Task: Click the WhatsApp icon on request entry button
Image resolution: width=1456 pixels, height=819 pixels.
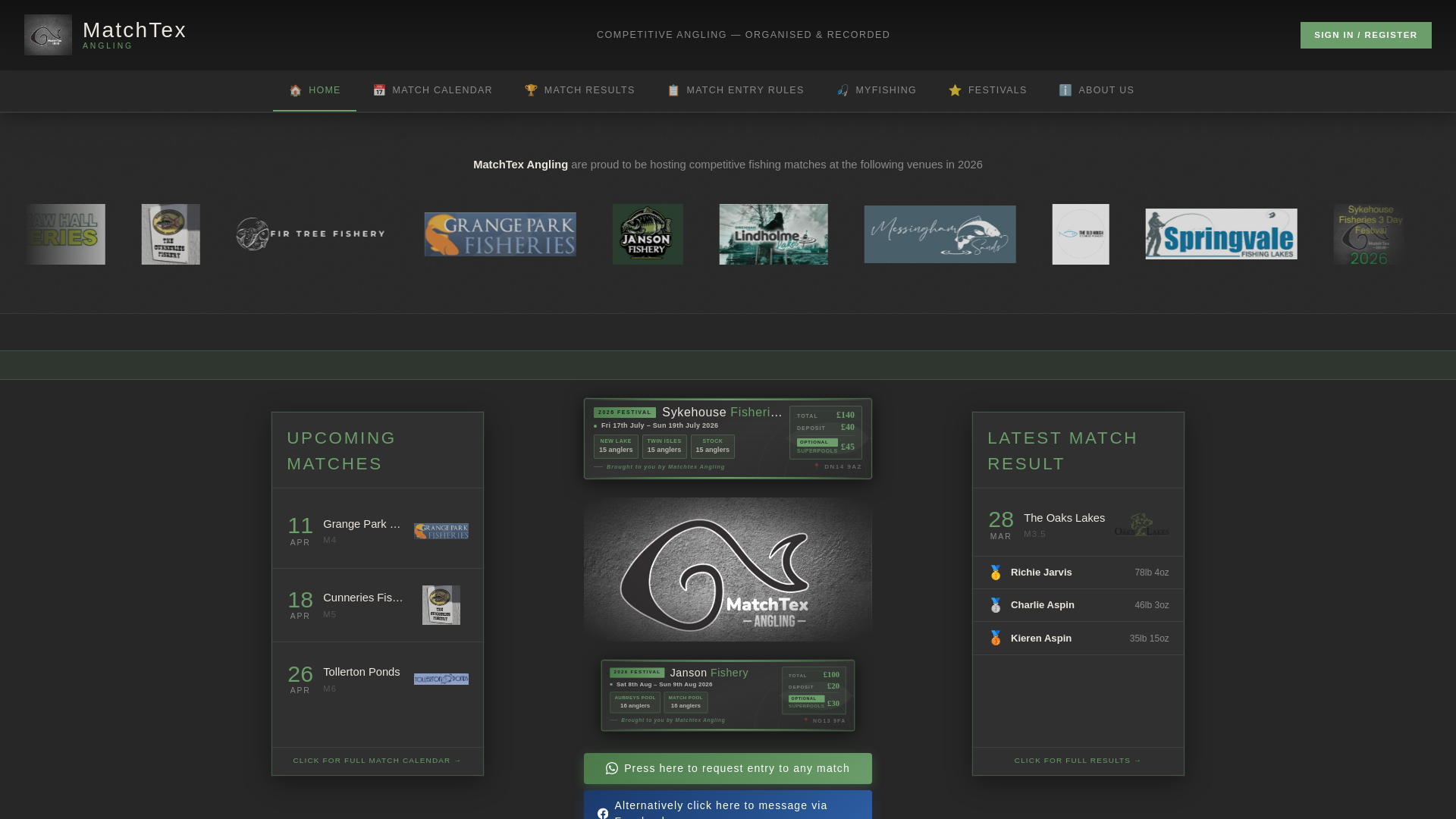Action: (x=612, y=768)
